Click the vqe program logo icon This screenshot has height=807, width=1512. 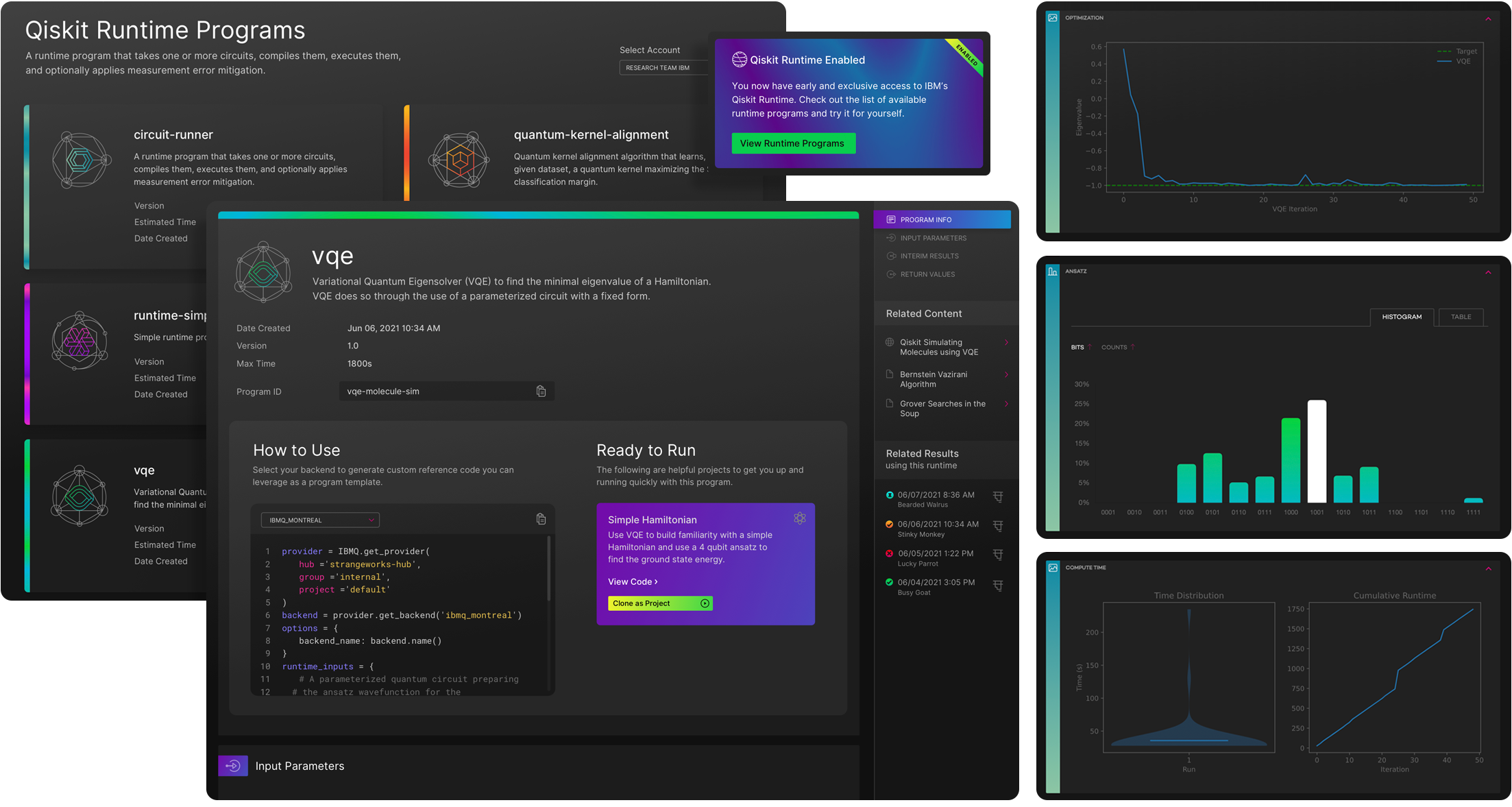[x=263, y=274]
